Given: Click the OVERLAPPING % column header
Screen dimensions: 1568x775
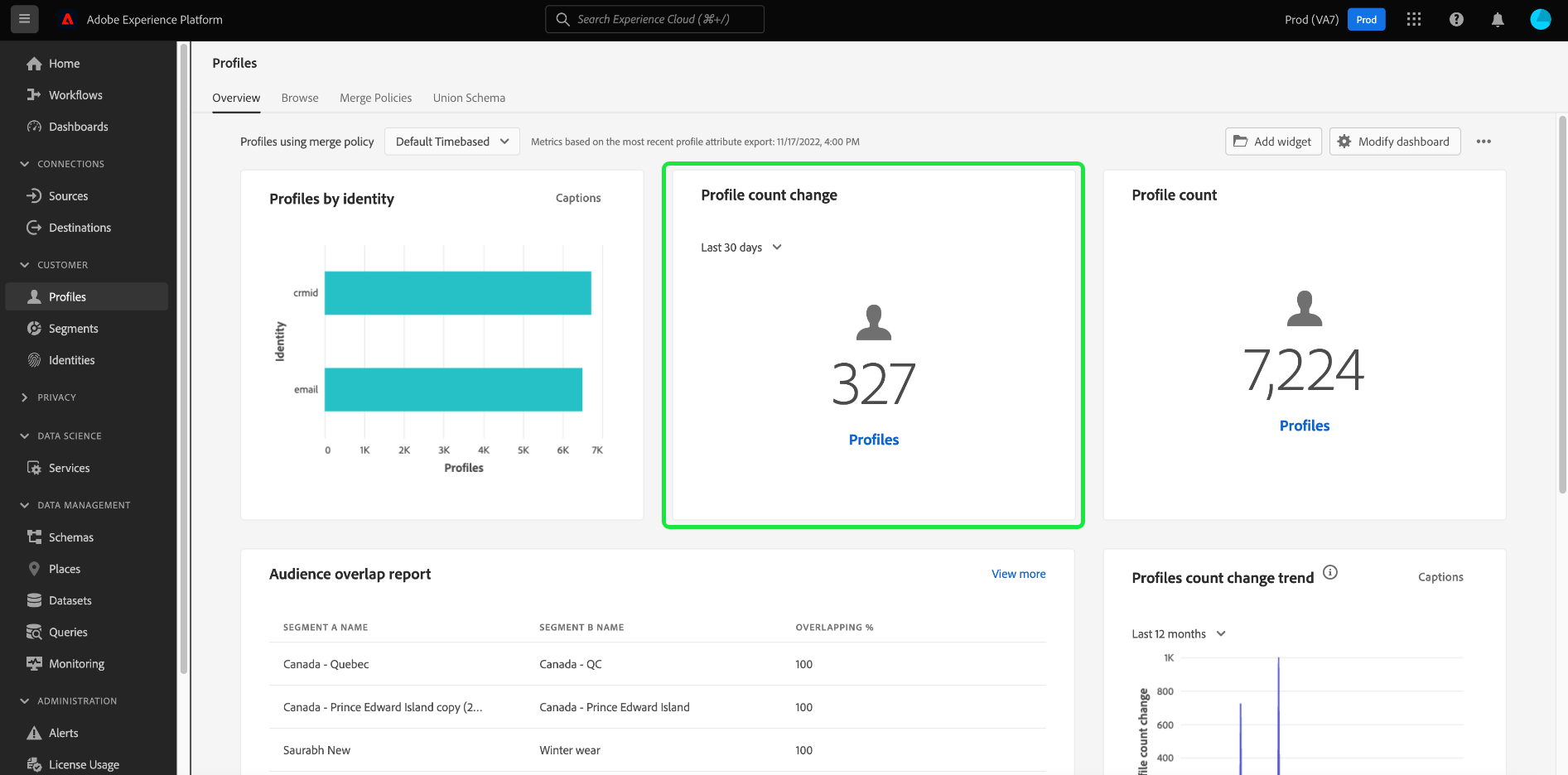Looking at the screenshot, I should 834,628.
